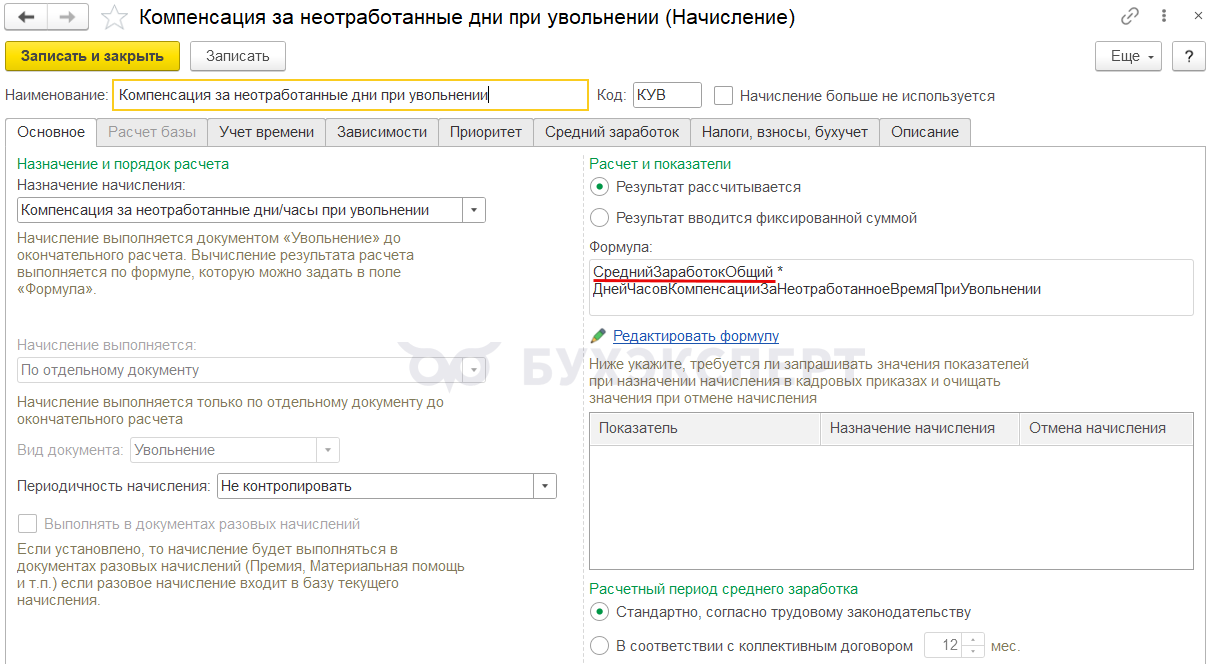Expand the Периодичность начисления dropdown arrow
1211x664 pixels.
(x=545, y=486)
